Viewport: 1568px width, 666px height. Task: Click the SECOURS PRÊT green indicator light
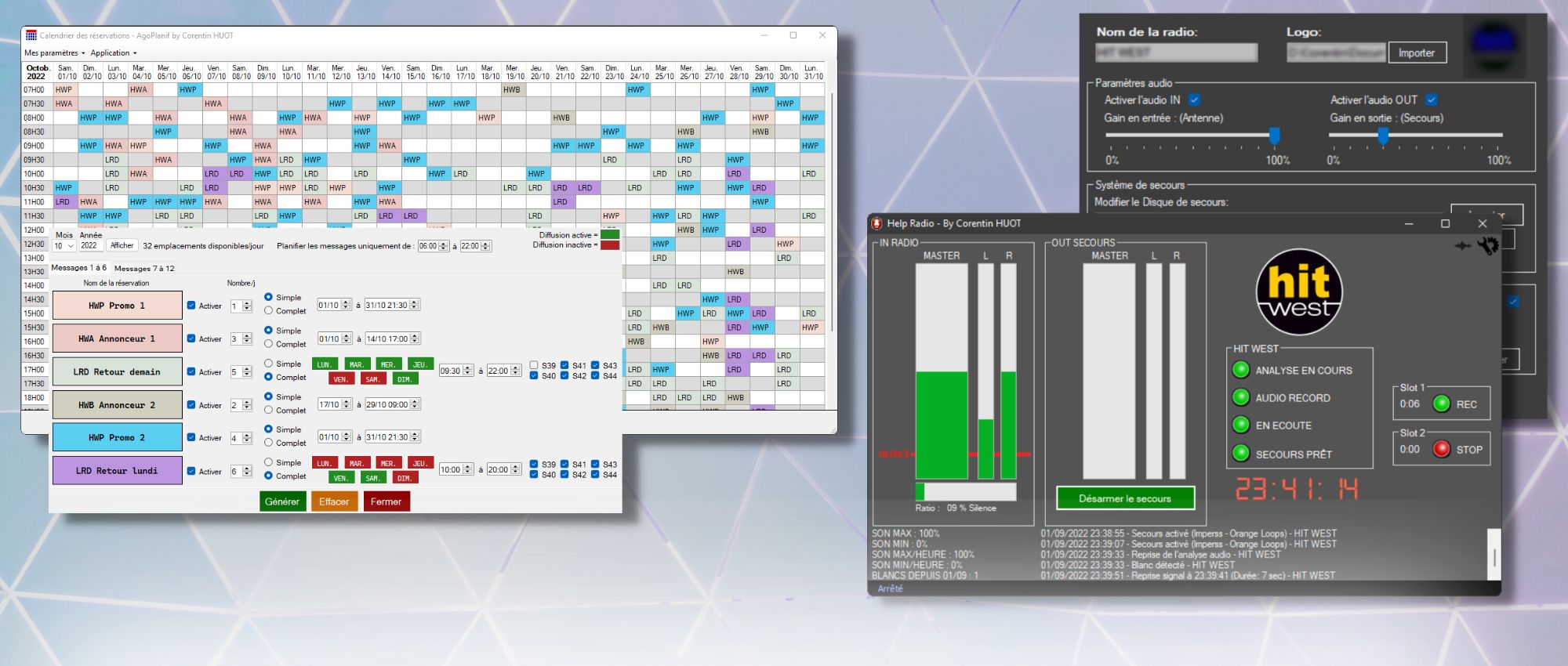(1241, 453)
